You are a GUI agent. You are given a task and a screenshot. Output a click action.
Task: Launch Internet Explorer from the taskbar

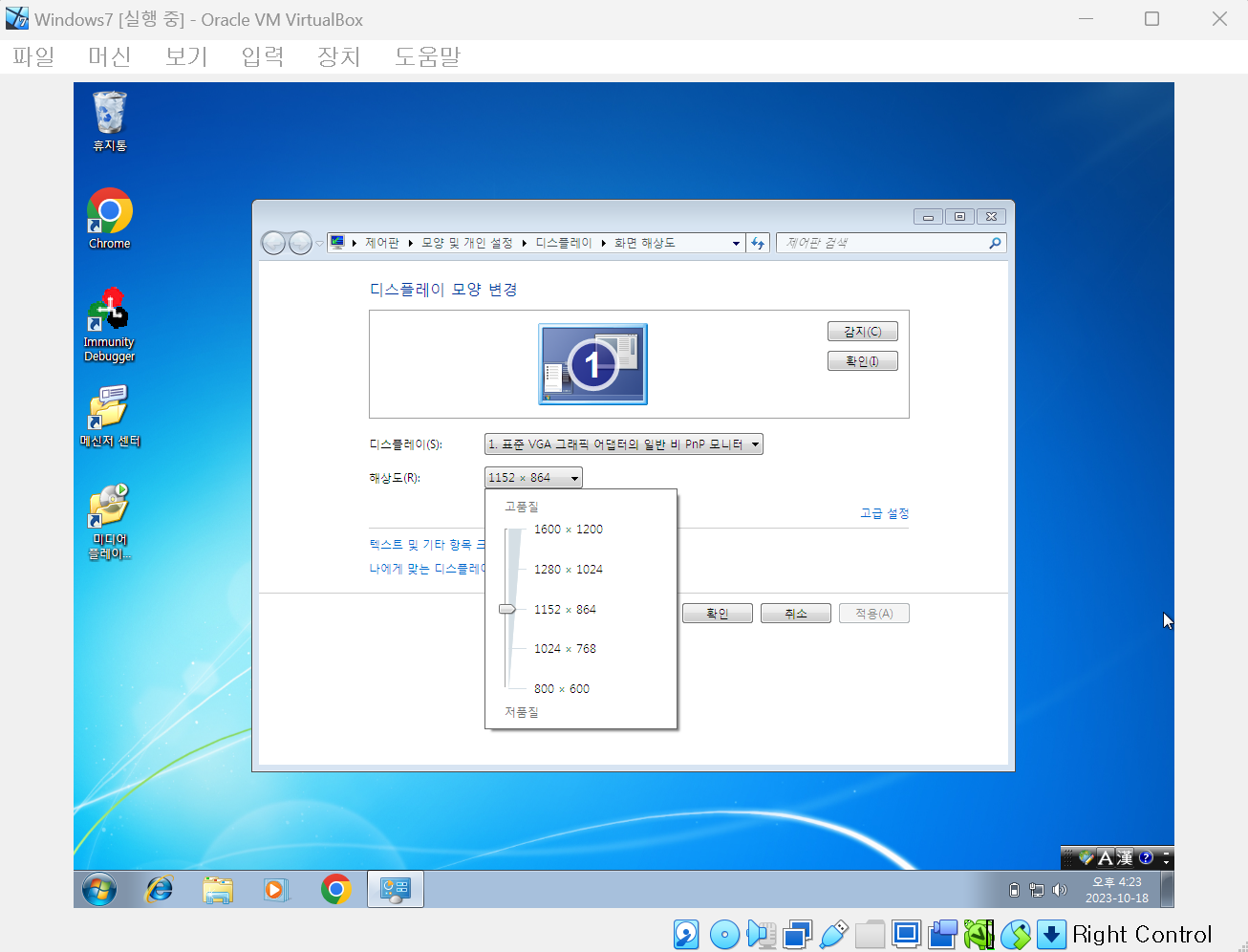click(159, 890)
